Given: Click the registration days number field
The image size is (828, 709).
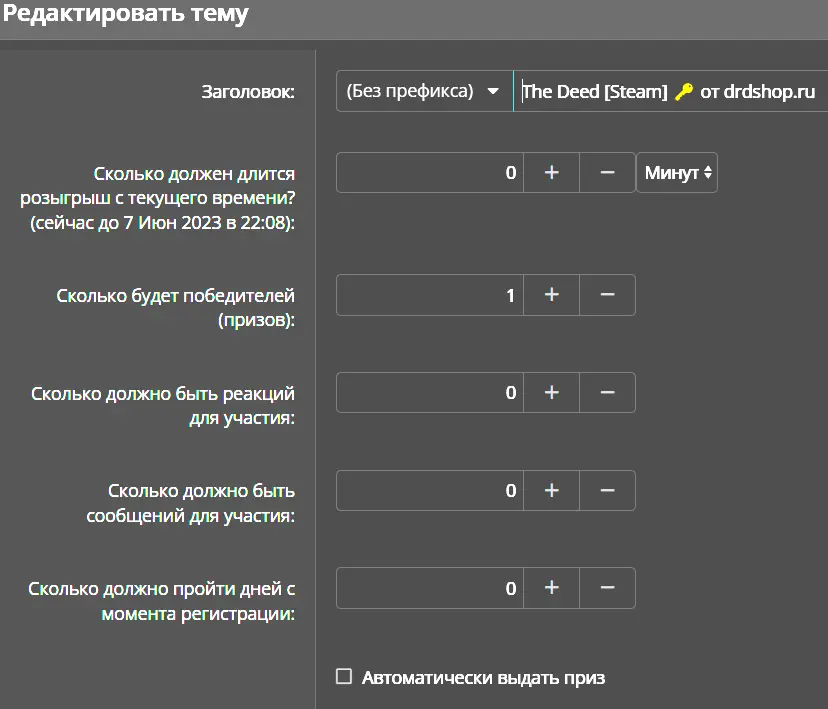Looking at the screenshot, I should [430, 588].
